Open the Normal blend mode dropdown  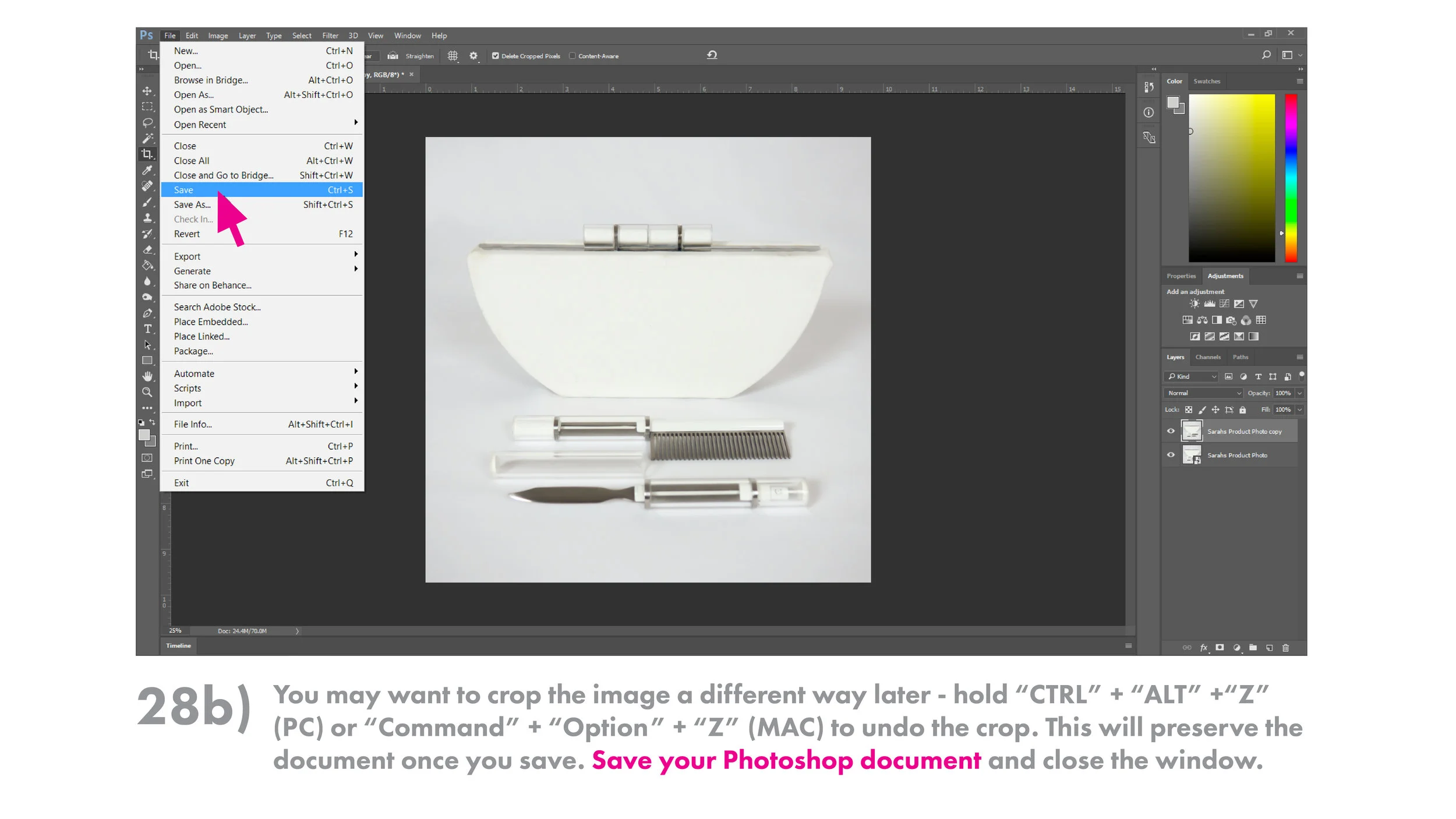1203,393
